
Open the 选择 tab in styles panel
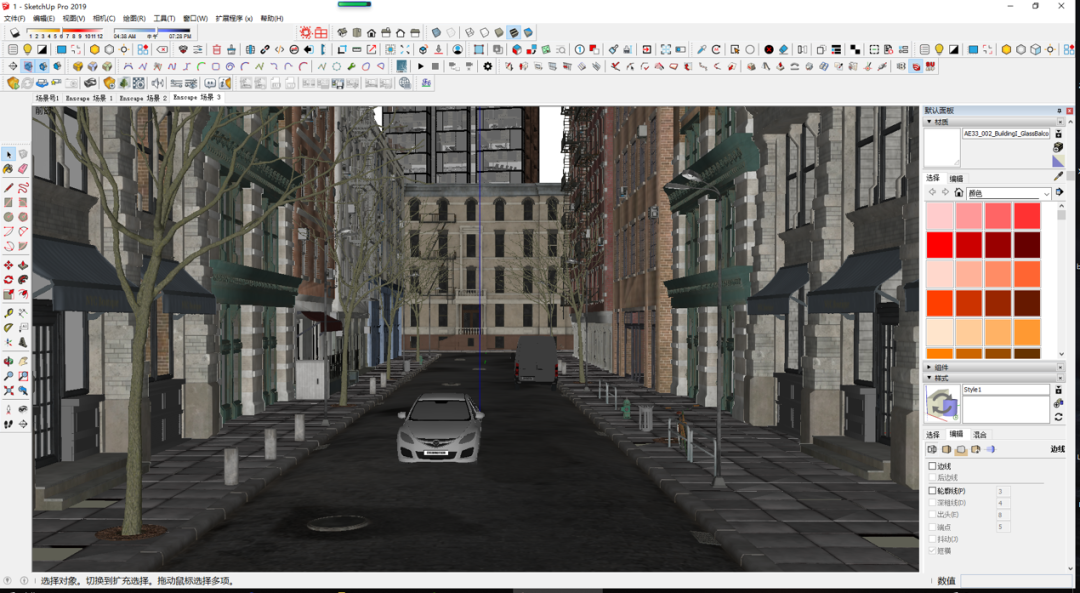933,435
